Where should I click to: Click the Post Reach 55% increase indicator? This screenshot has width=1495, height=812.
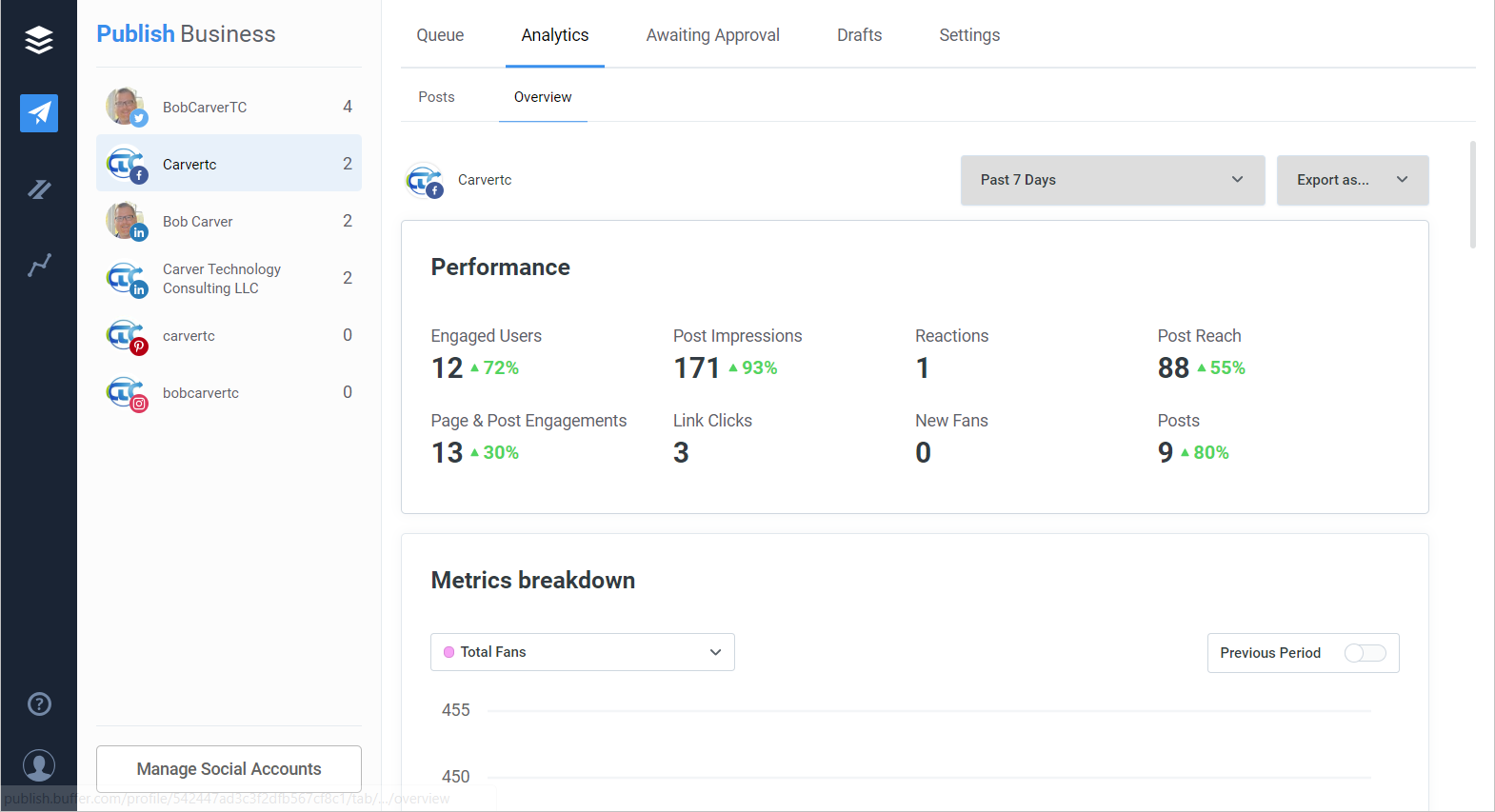(x=1221, y=368)
